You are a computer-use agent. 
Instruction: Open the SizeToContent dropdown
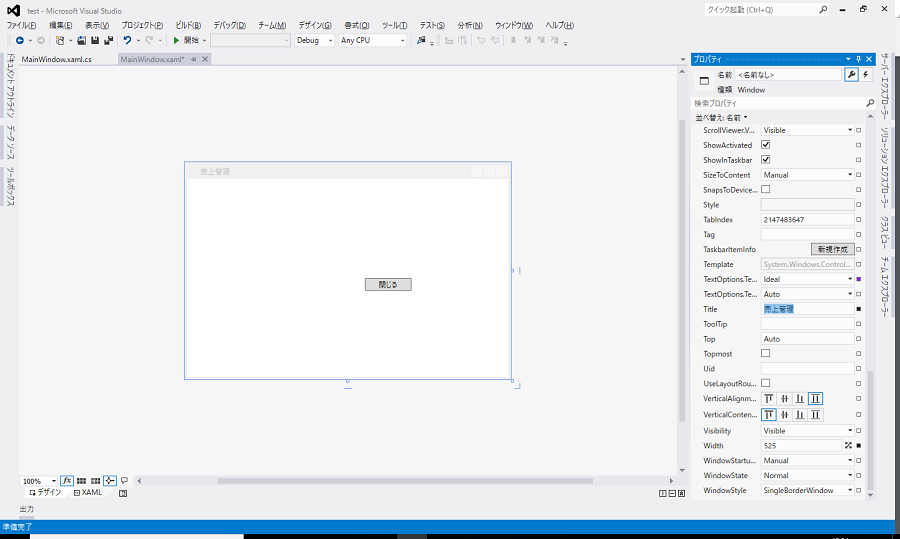pos(807,175)
